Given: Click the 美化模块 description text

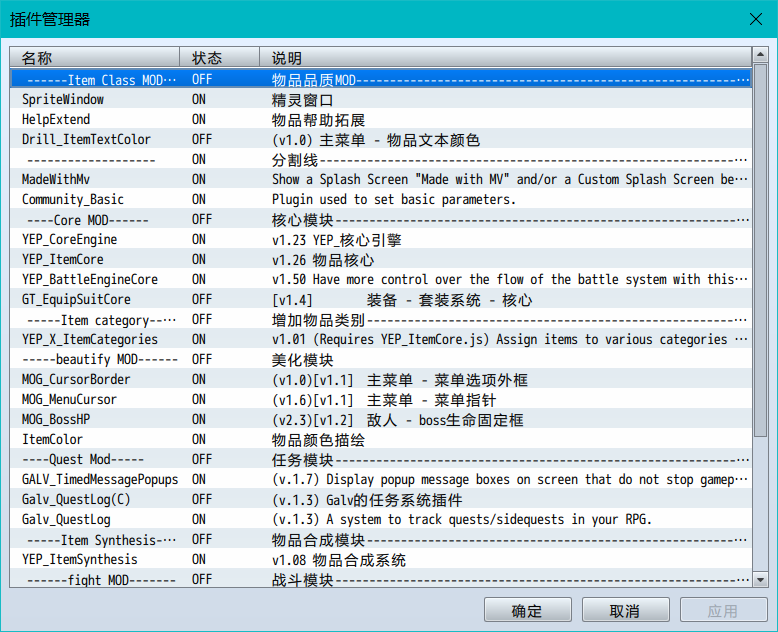Looking at the screenshot, I should tap(302, 360).
